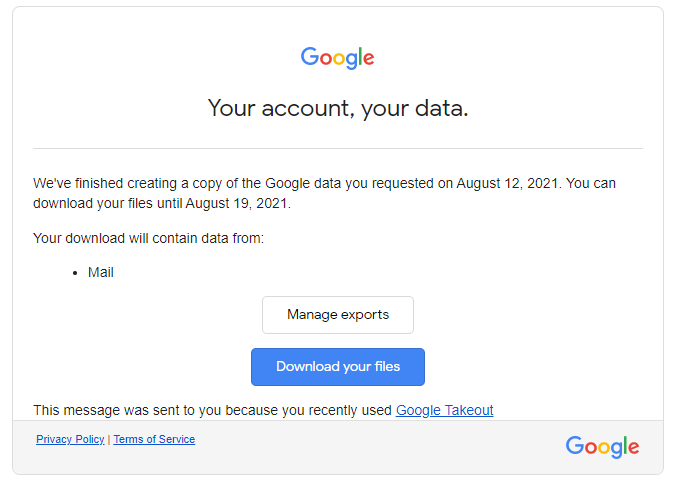Click the Google logo in the footer
684x490 pixels.
point(602,446)
